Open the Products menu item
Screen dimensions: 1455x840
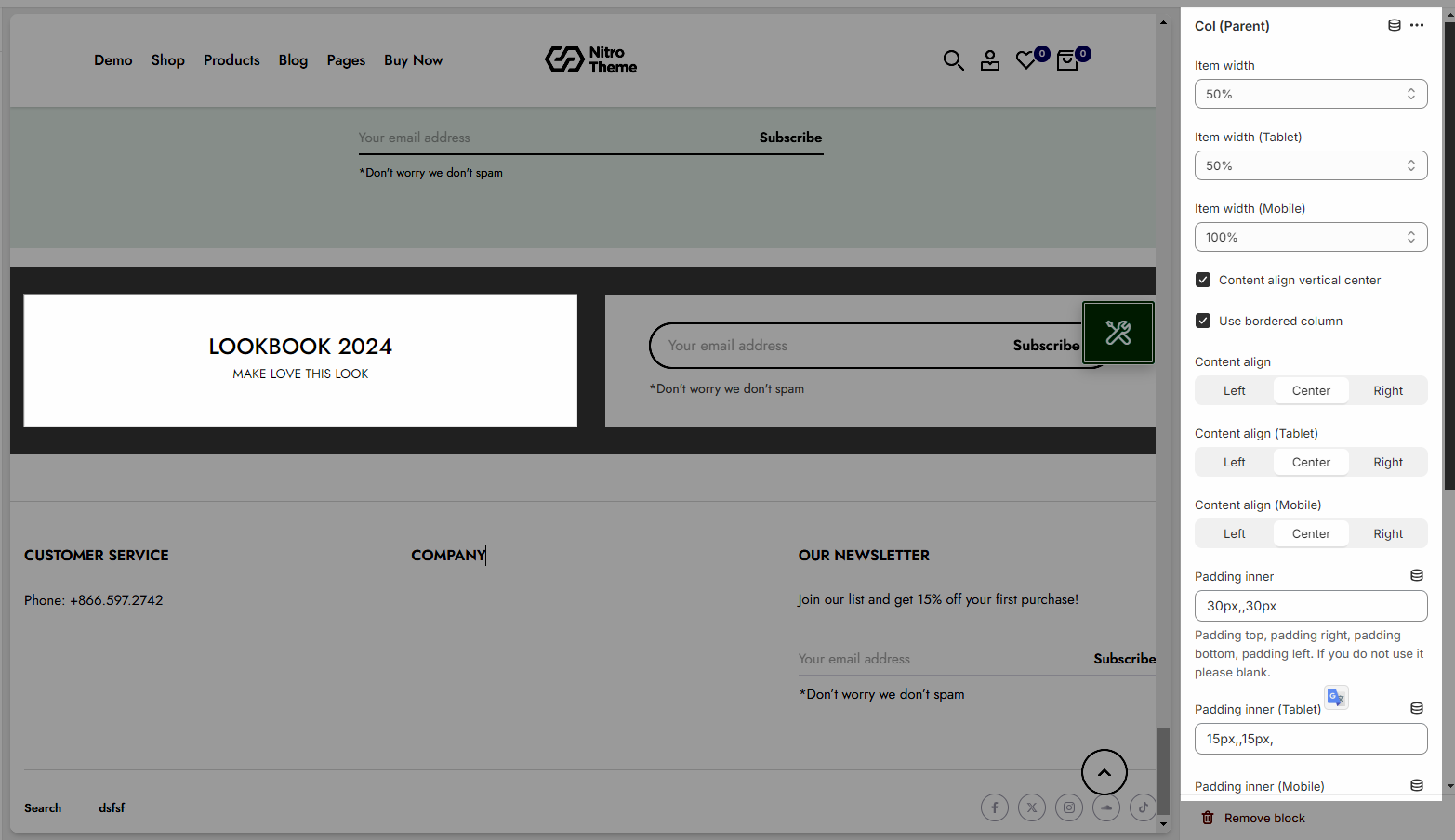(x=231, y=60)
